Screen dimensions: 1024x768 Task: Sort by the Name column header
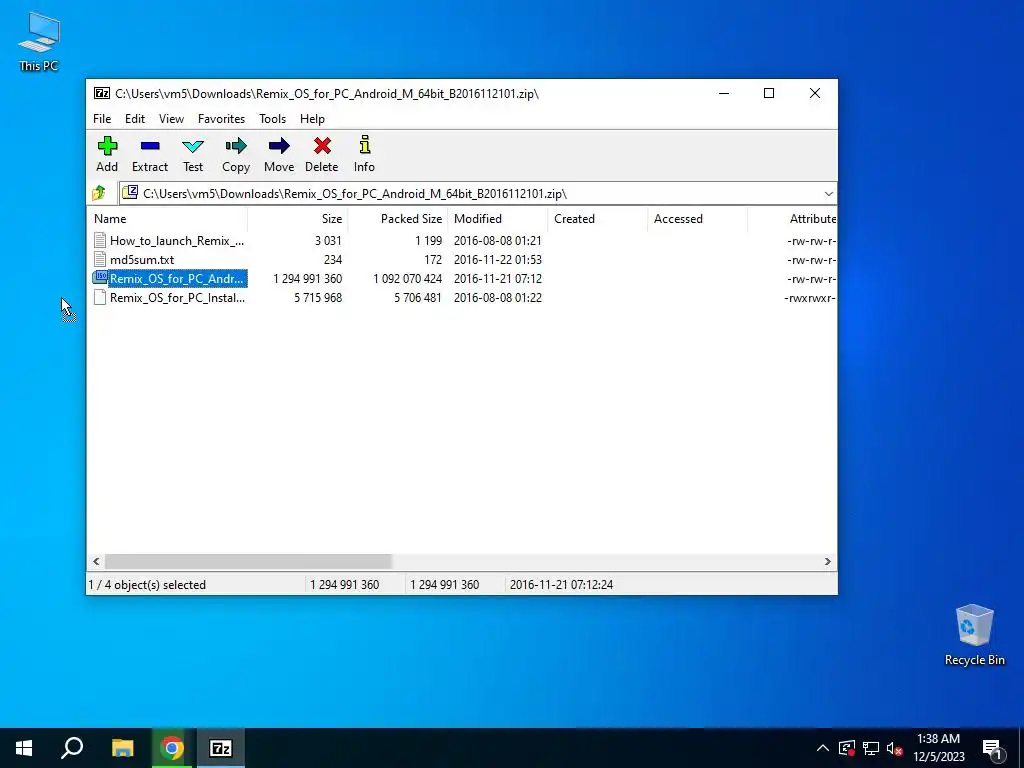click(167, 219)
